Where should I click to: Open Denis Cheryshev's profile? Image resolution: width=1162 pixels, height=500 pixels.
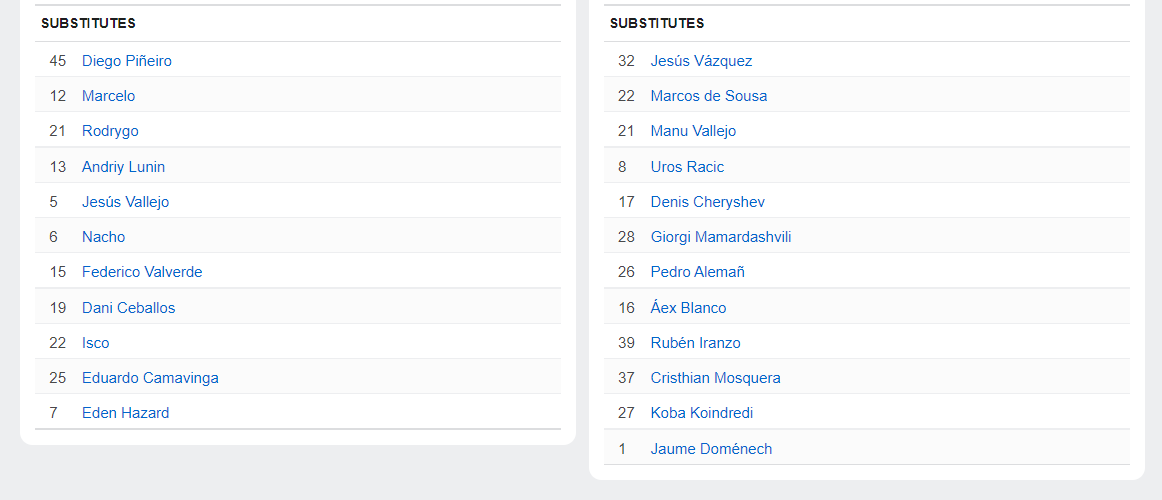pos(707,202)
